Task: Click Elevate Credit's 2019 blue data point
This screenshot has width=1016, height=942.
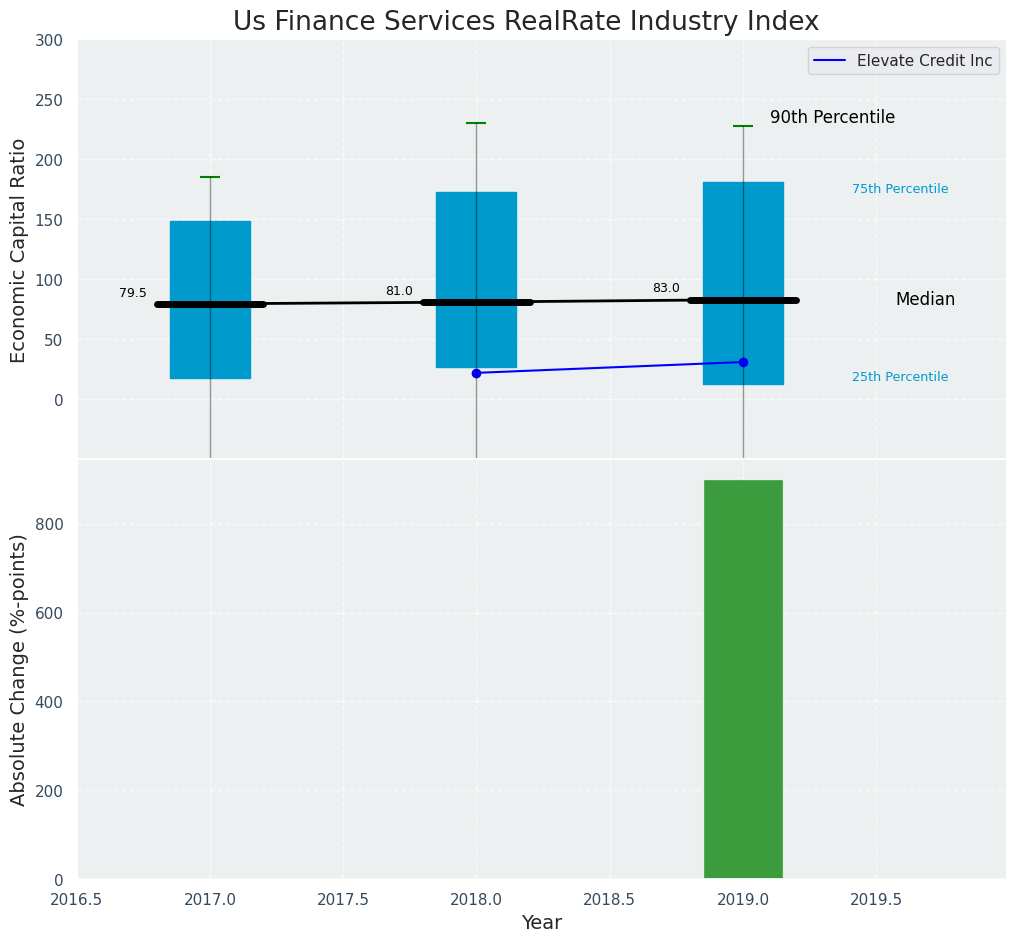Action: [x=743, y=362]
